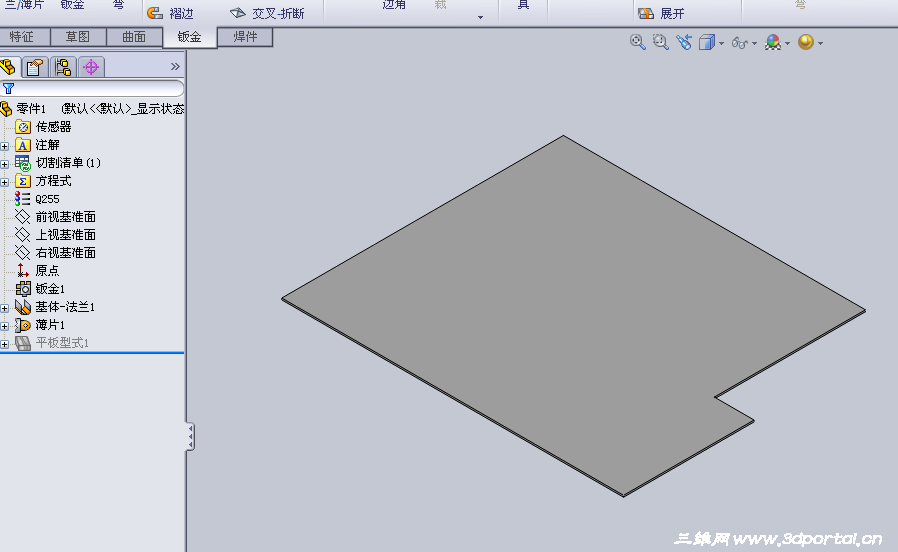
Task: Click Zoom to Fit magnifier icon
Action: (637, 42)
